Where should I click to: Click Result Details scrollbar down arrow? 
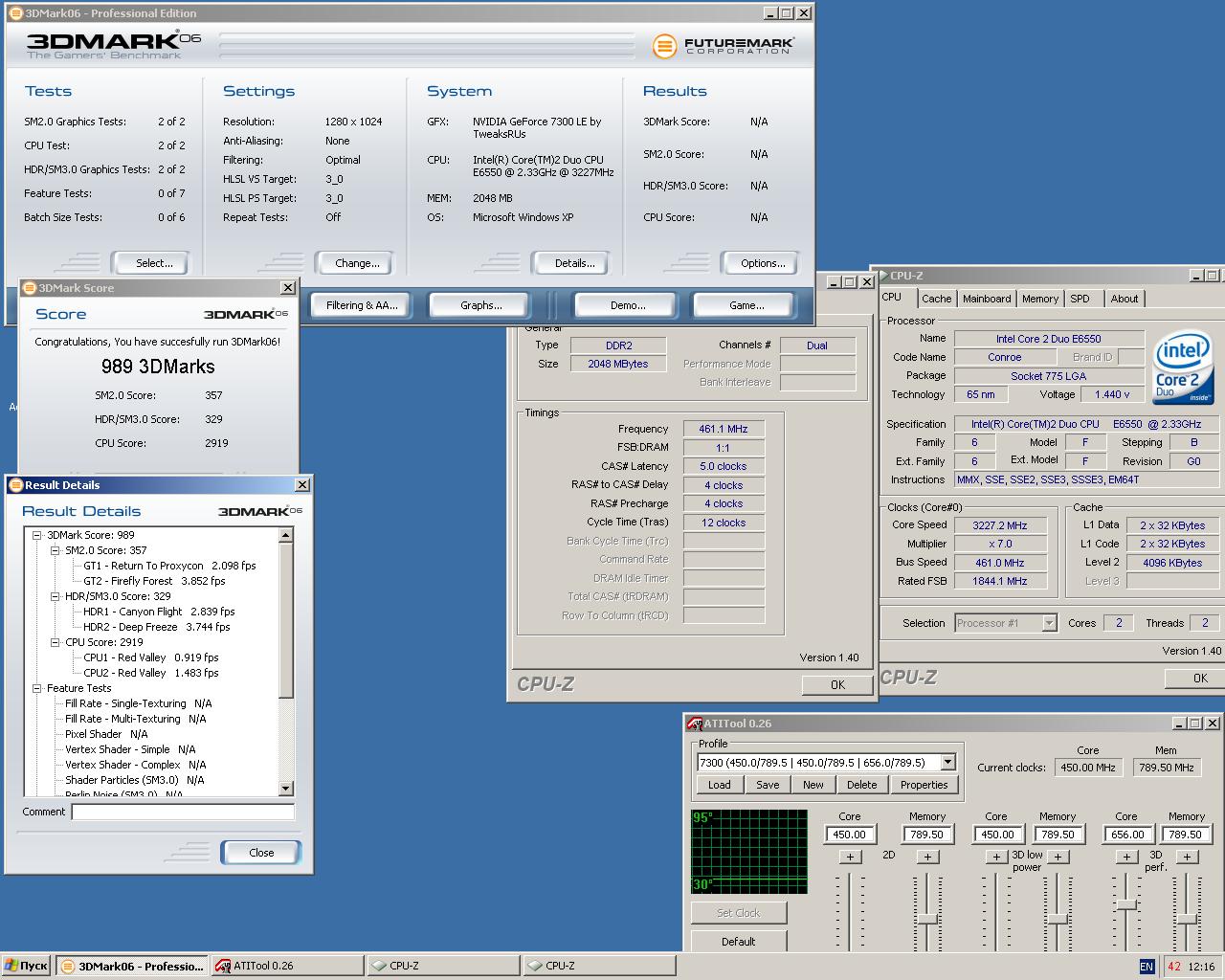click(286, 789)
